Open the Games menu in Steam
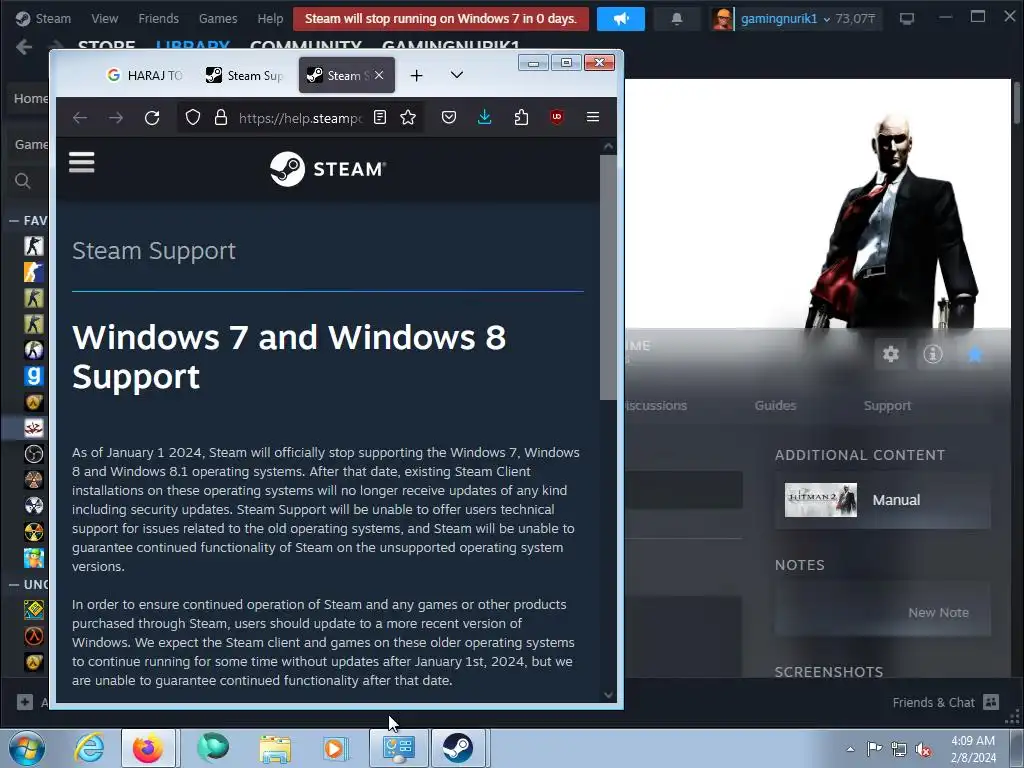The image size is (1024, 768). point(218,18)
